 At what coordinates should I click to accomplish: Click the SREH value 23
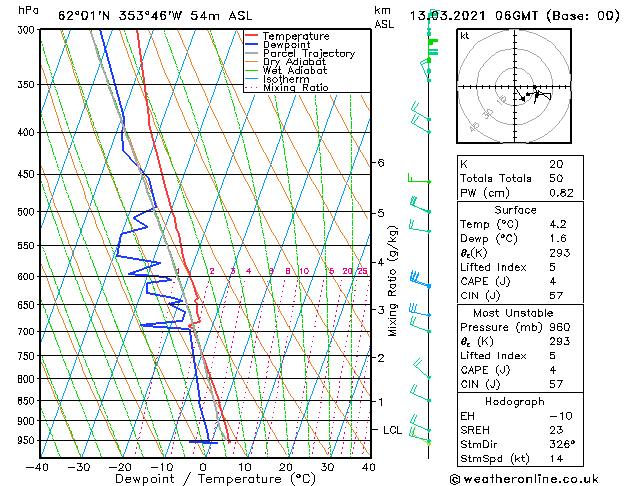556,430
